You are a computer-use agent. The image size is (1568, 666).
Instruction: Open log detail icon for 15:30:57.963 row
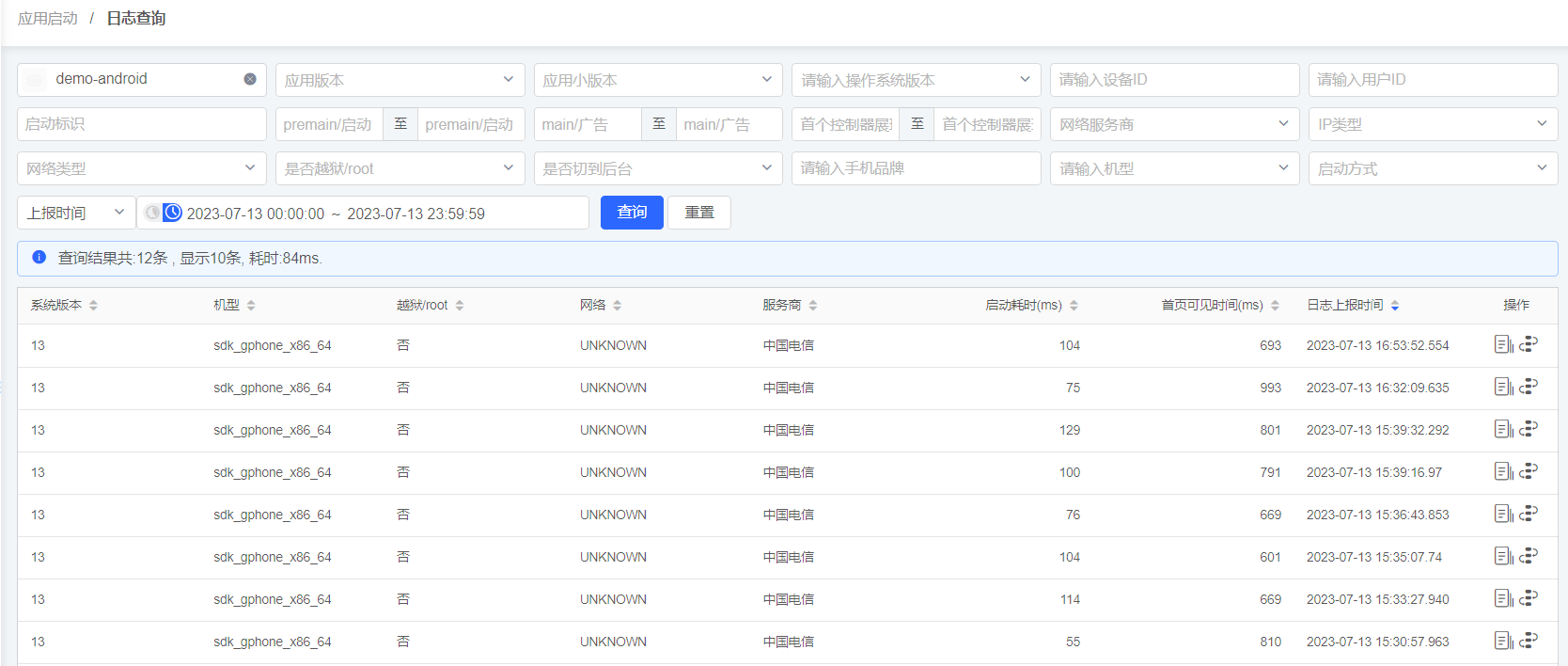(1503, 641)
